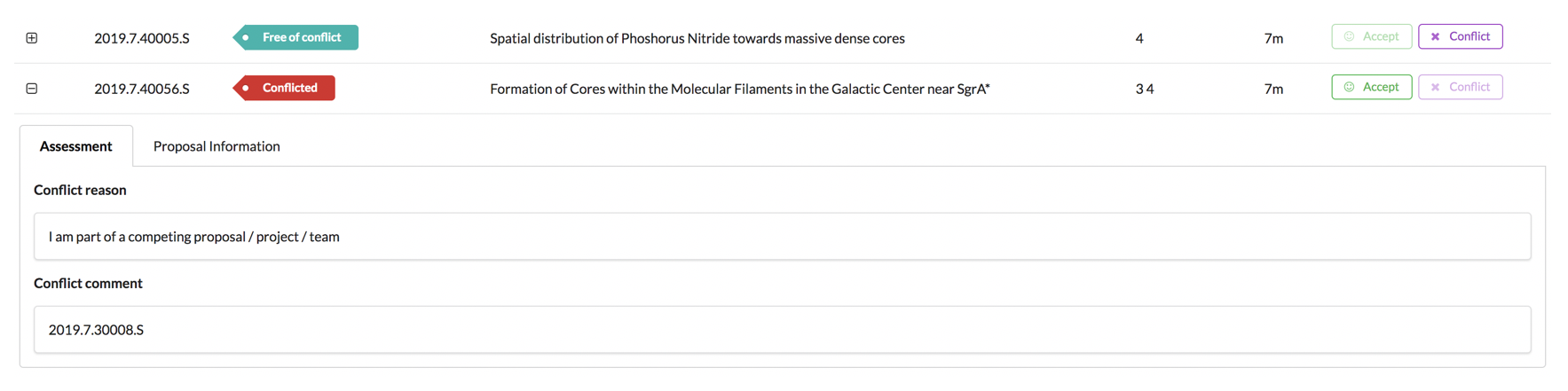Click the "4" value in the first row
Viewport: 1568px width, 391px height.
(x=1139, y=38)
